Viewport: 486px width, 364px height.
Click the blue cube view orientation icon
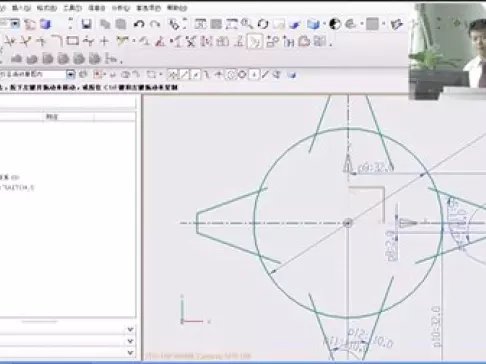(313, 24)
